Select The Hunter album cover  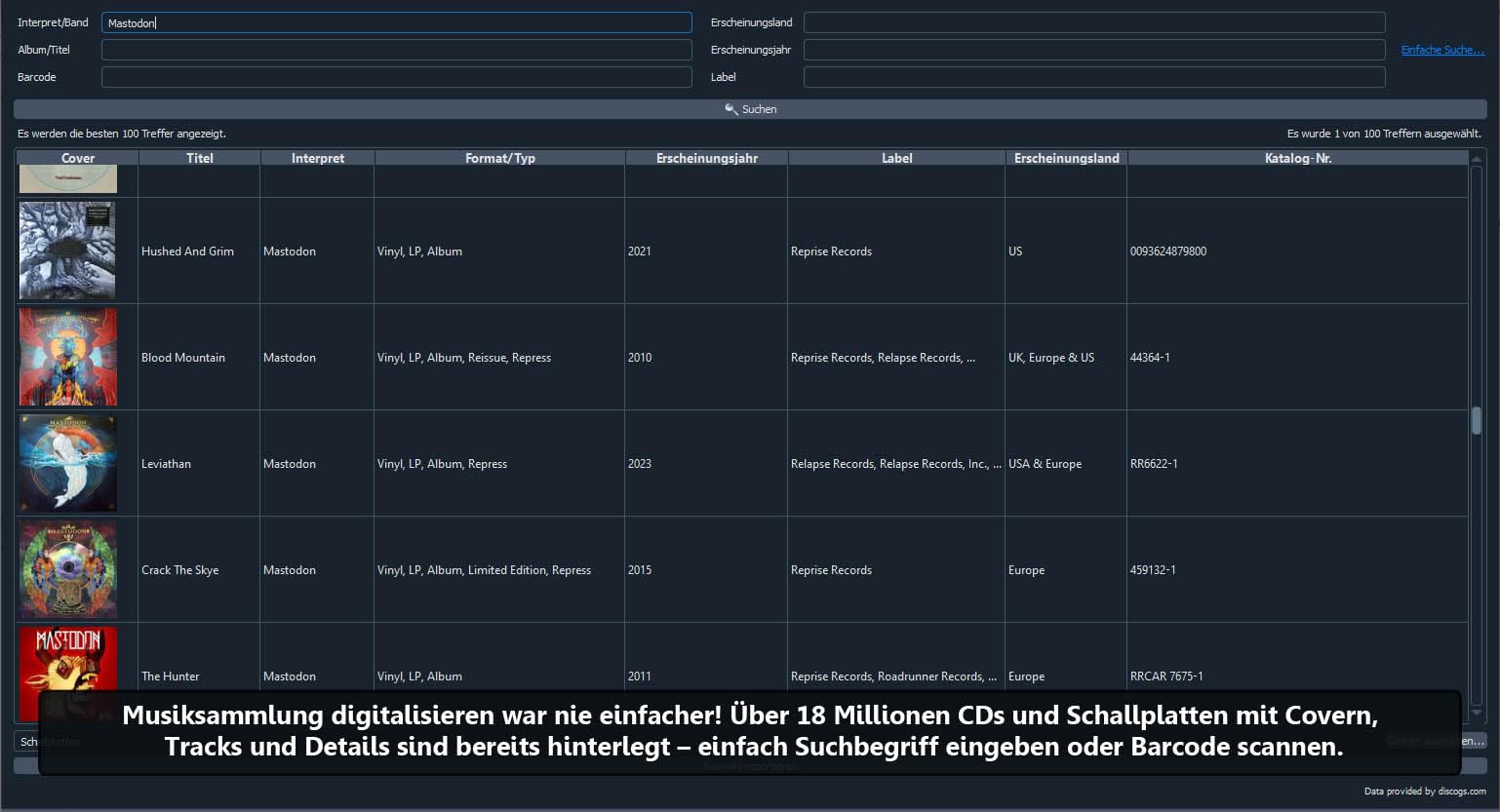pos(67,659)
